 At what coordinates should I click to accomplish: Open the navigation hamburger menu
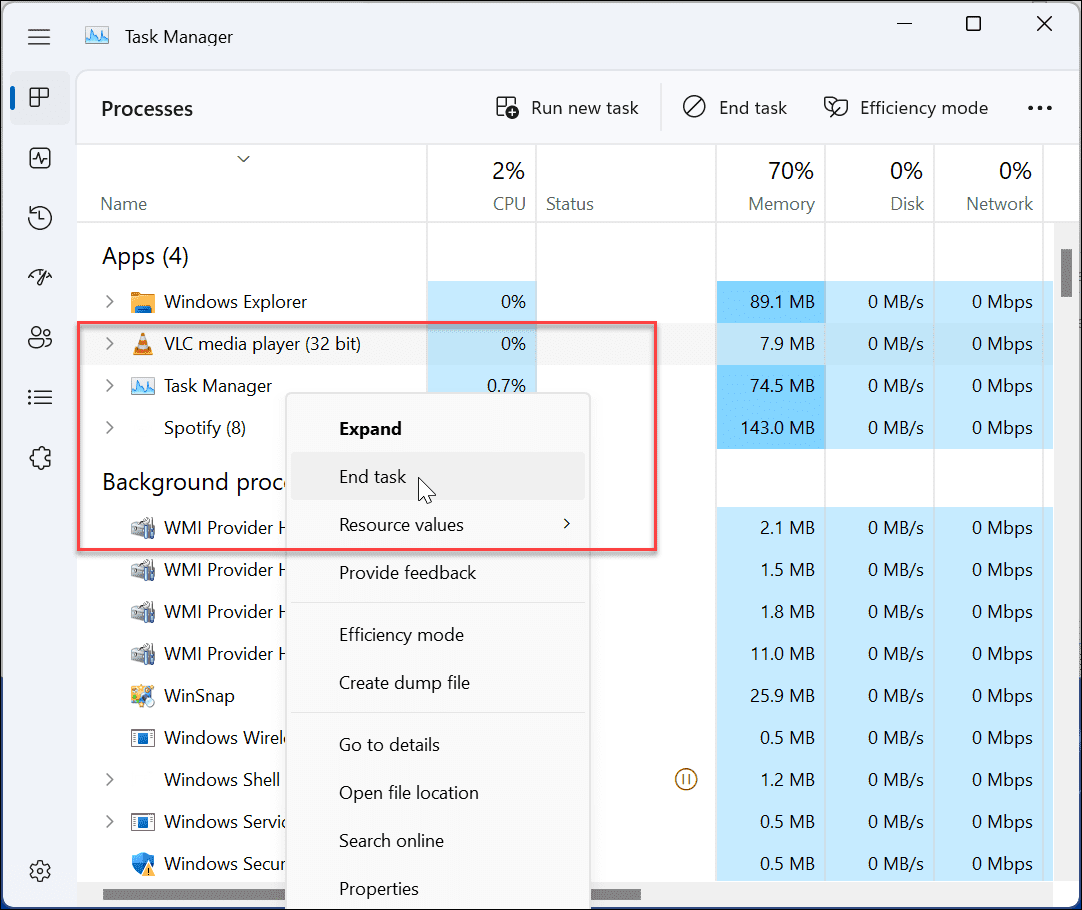(39, 37)
